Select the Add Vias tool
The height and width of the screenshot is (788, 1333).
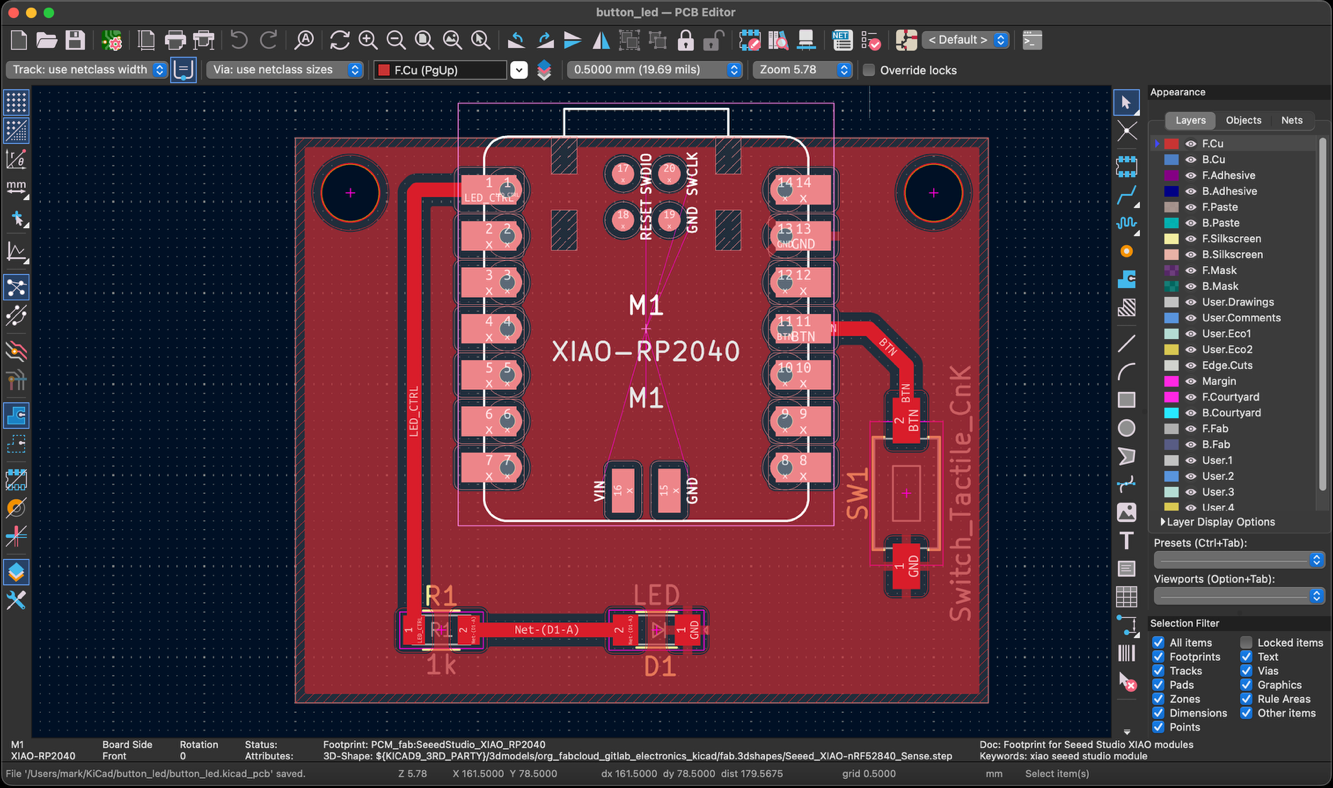tap(1127, 251)
